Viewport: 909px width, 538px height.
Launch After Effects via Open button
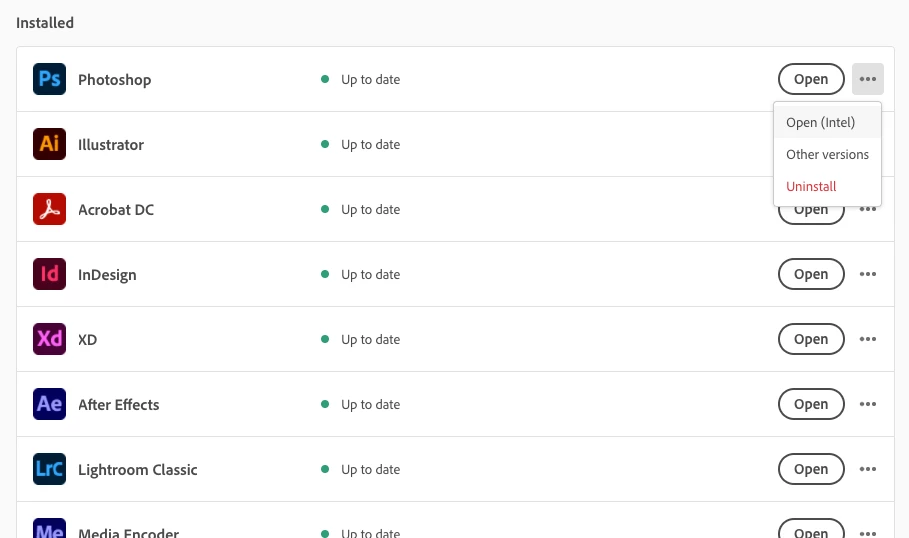[x=811, y=404]
